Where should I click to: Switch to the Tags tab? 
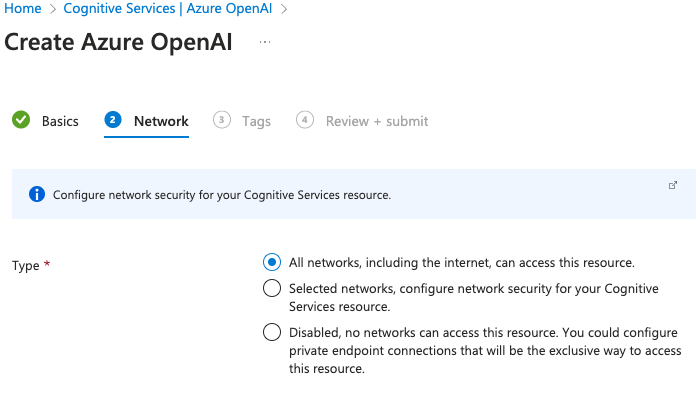256,121
